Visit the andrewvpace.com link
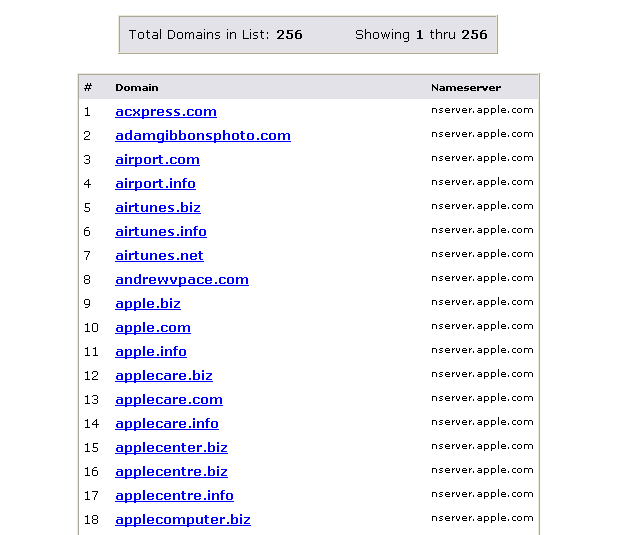 tap(181, 280)
